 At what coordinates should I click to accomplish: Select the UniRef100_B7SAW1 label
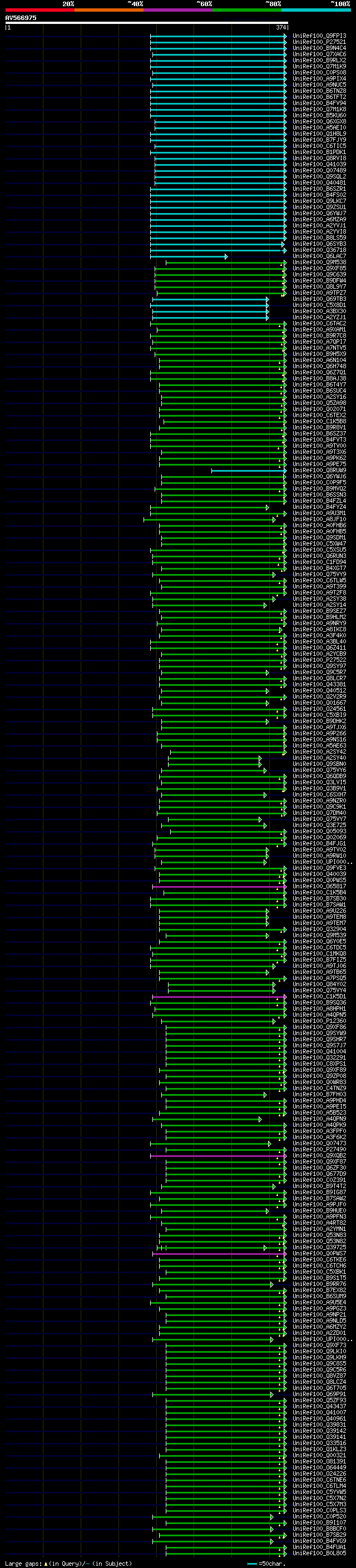(x=319, y=904)
